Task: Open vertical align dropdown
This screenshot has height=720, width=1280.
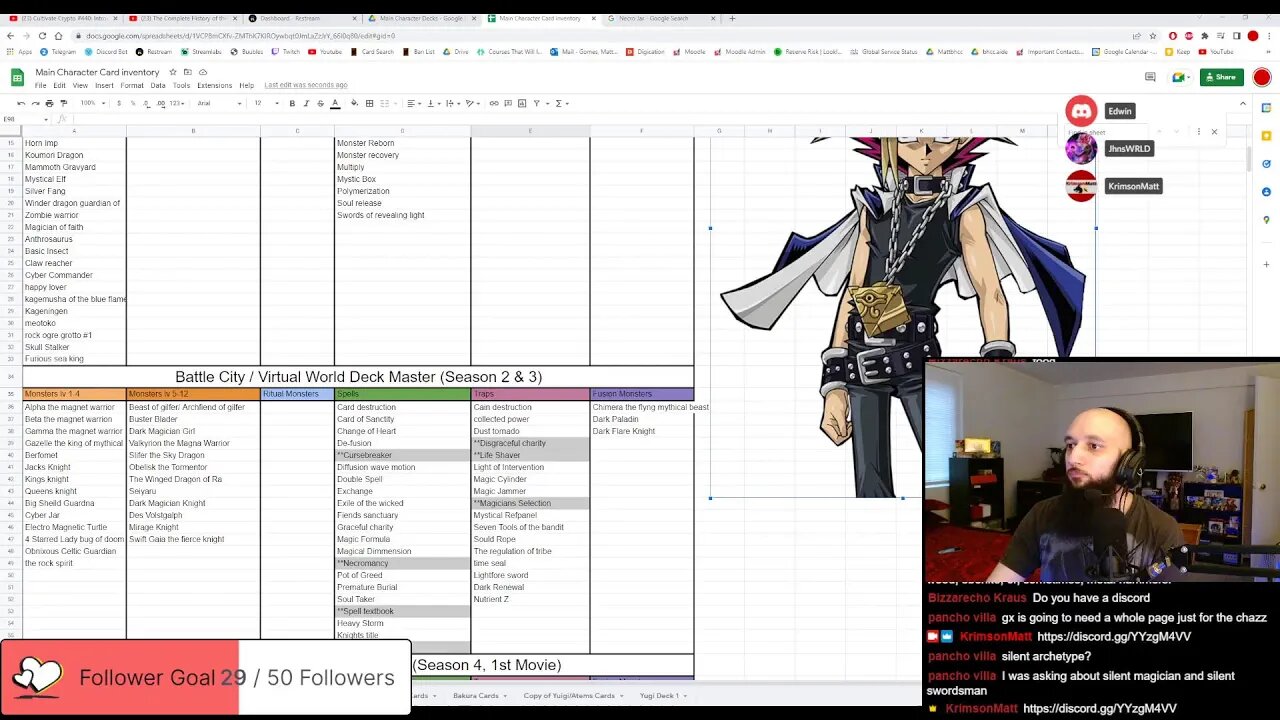Action: (x=432, y=103)
